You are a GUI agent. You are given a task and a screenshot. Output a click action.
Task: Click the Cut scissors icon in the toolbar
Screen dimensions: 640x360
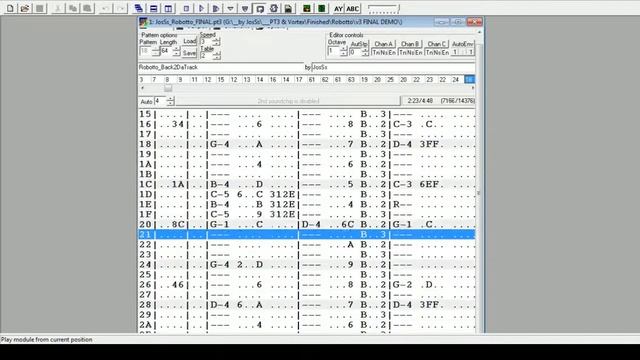click(x=58, y=8)
